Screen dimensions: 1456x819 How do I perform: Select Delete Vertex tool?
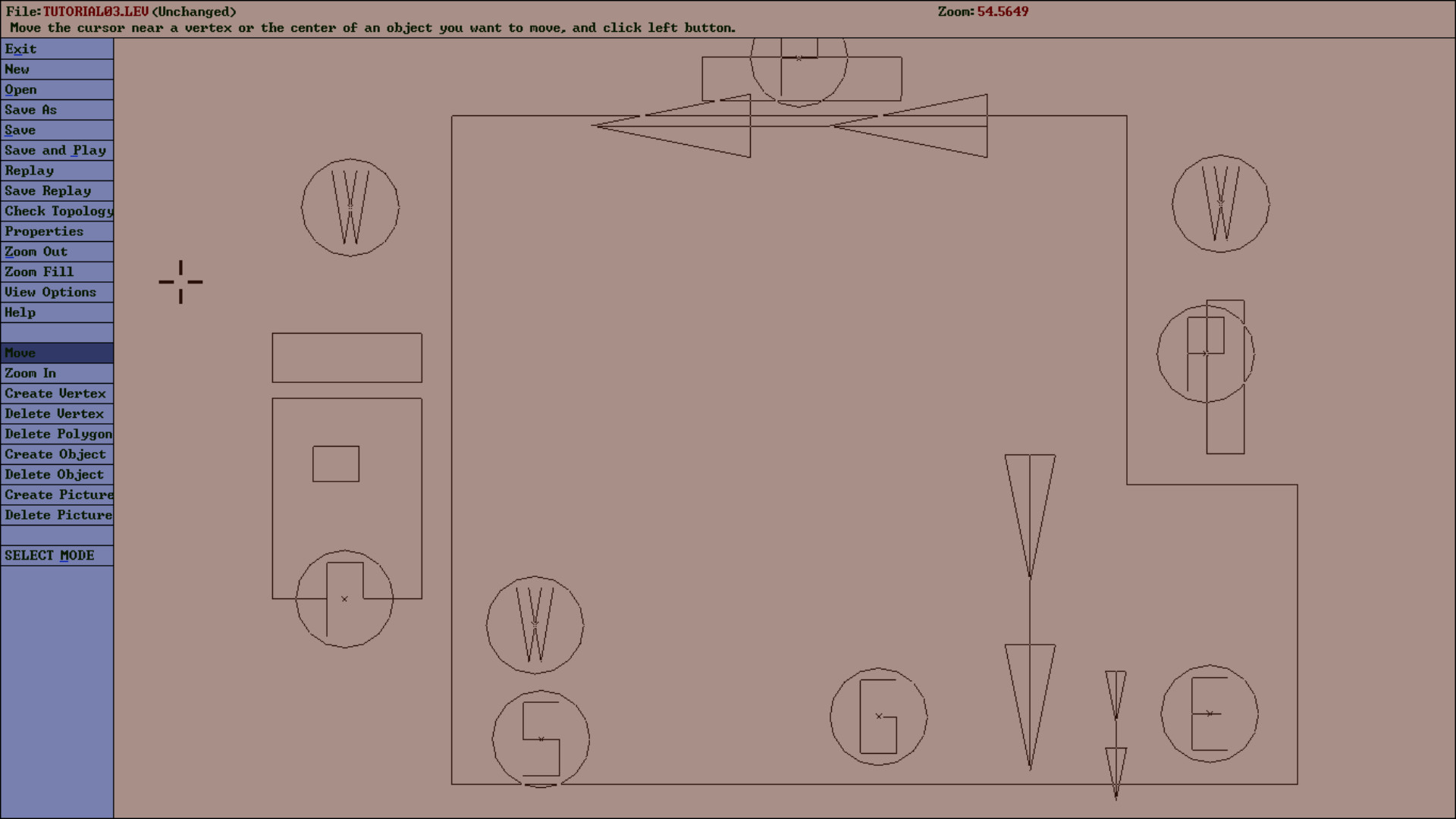55,413
